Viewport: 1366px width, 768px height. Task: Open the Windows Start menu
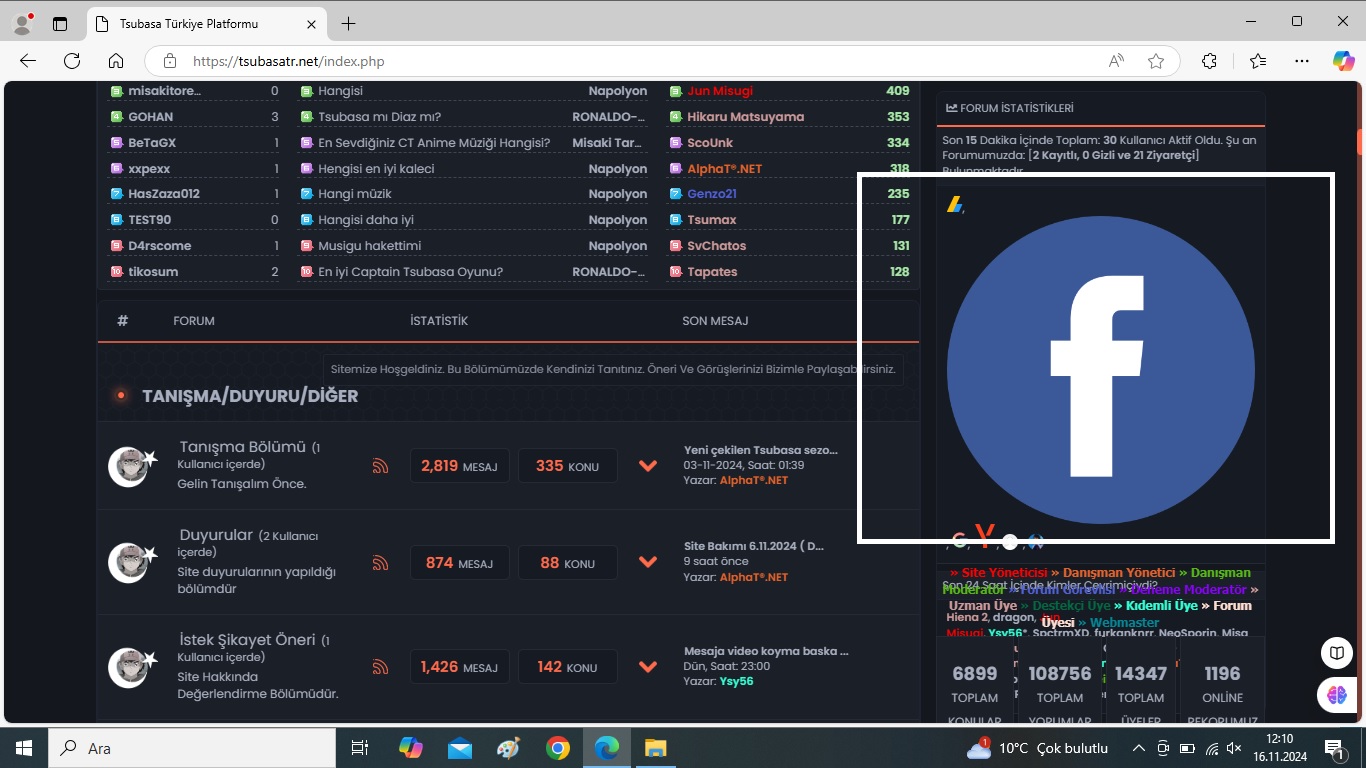pyautogui.click(x=23, y=748)
